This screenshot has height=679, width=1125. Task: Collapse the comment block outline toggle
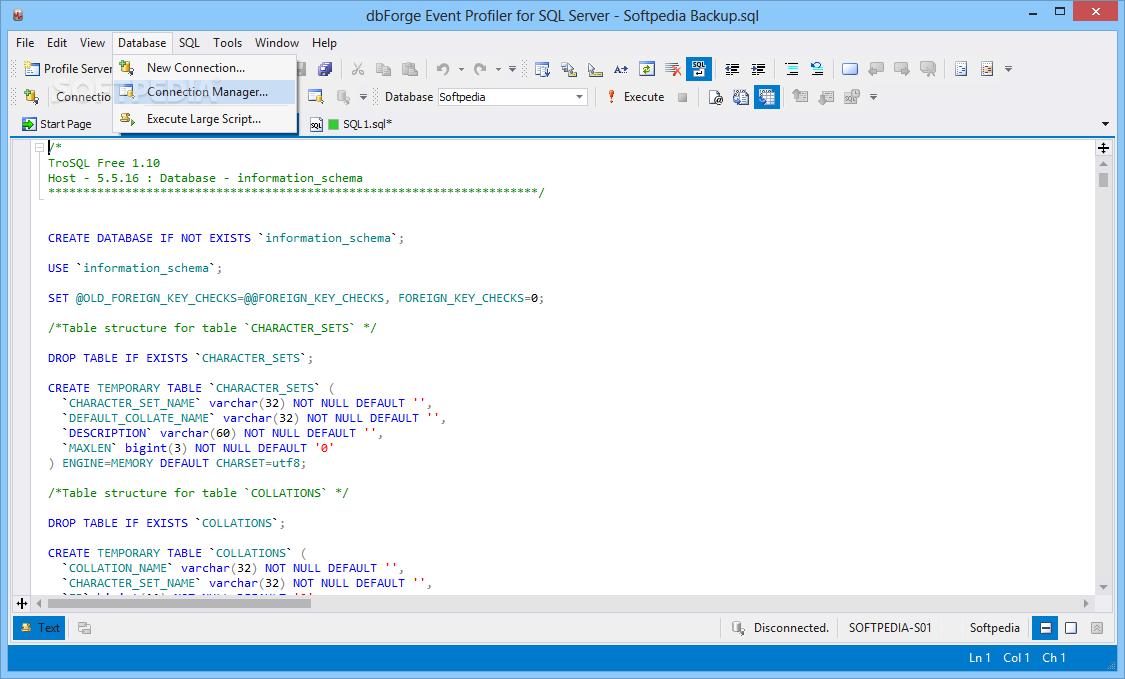click(x=39, y=148)
